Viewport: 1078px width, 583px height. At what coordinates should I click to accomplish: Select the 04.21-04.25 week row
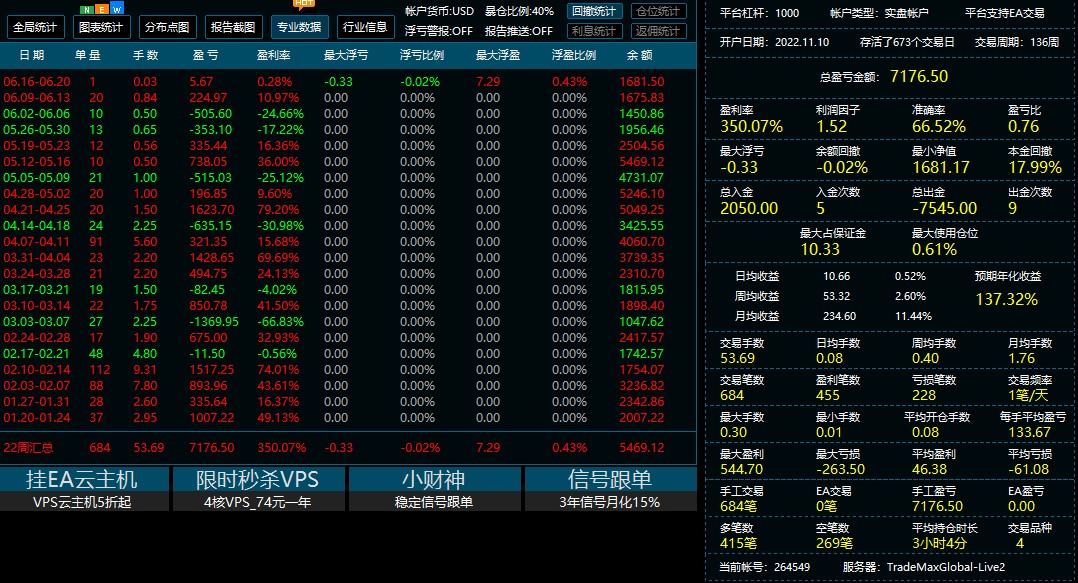[348, 210]
